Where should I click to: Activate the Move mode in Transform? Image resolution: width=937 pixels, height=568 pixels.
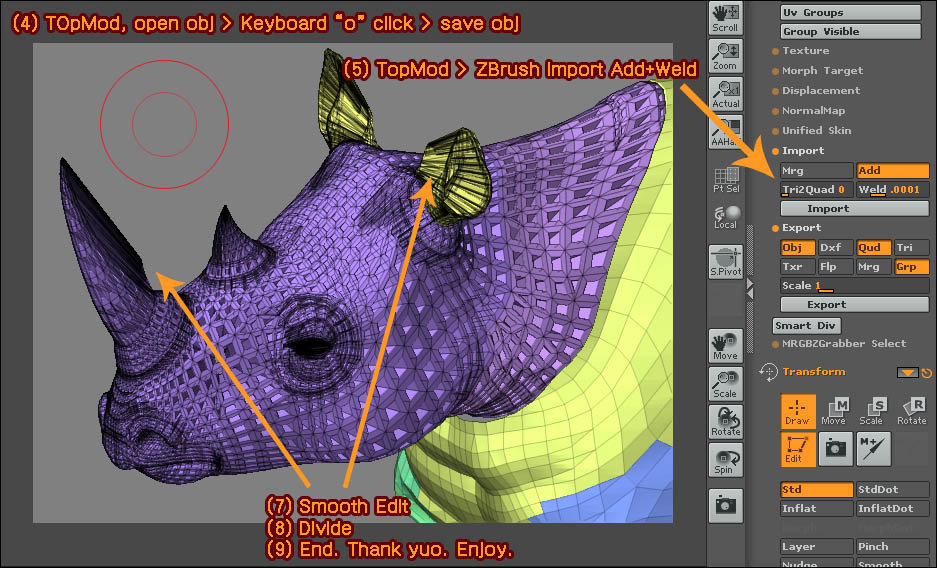835,411
